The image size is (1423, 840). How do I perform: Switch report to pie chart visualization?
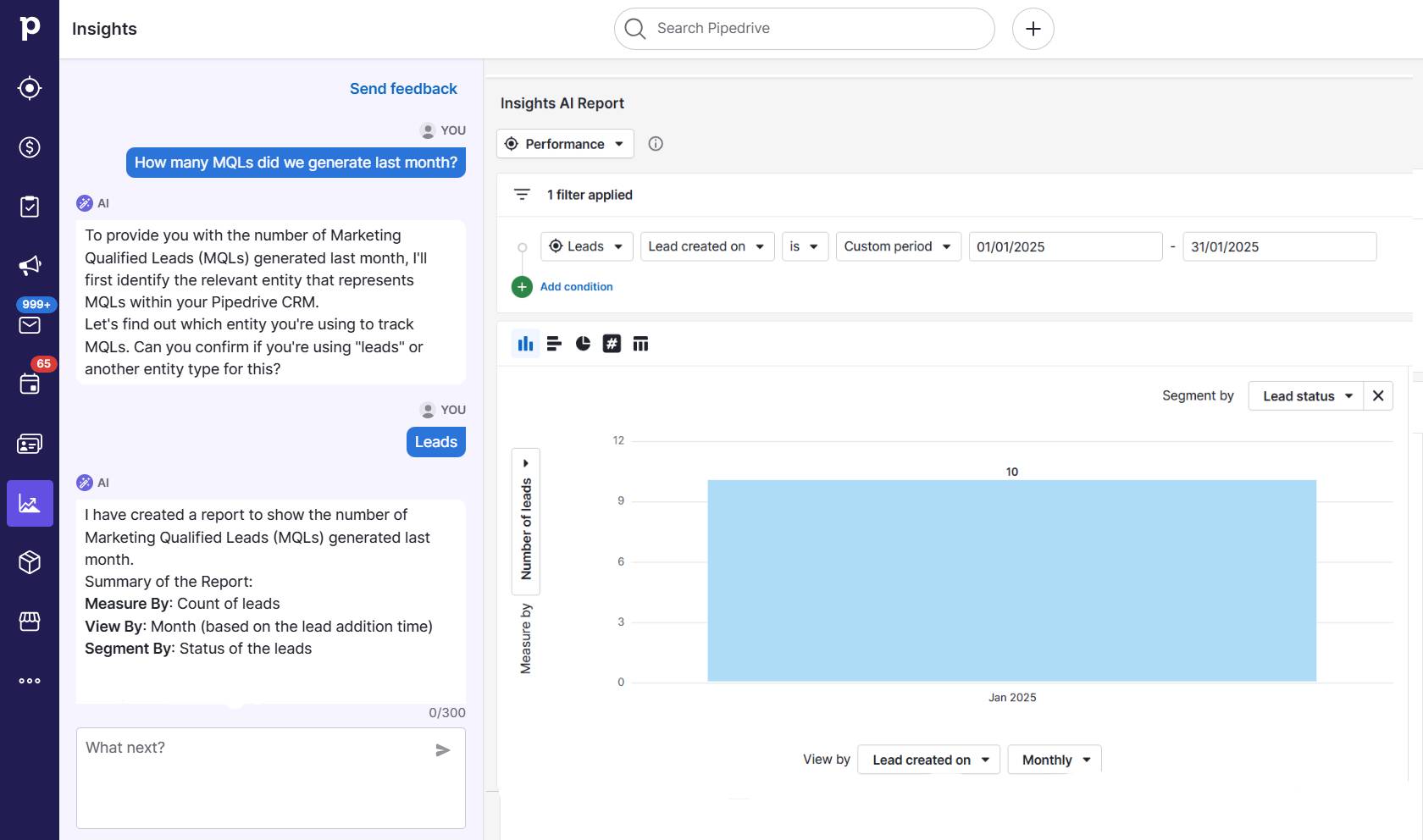click(583, 343)
